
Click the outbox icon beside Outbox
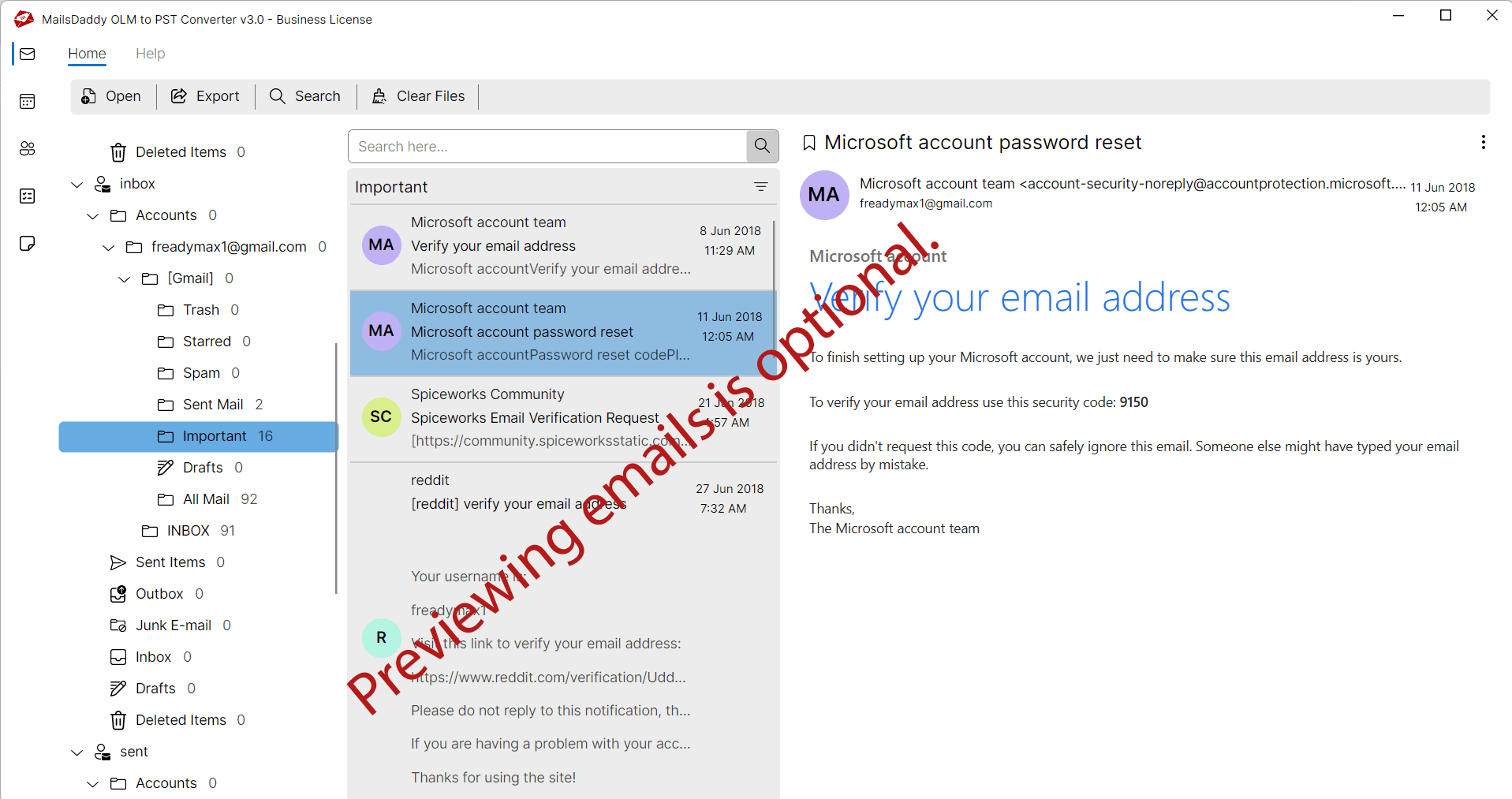click(x=118, y=594)
